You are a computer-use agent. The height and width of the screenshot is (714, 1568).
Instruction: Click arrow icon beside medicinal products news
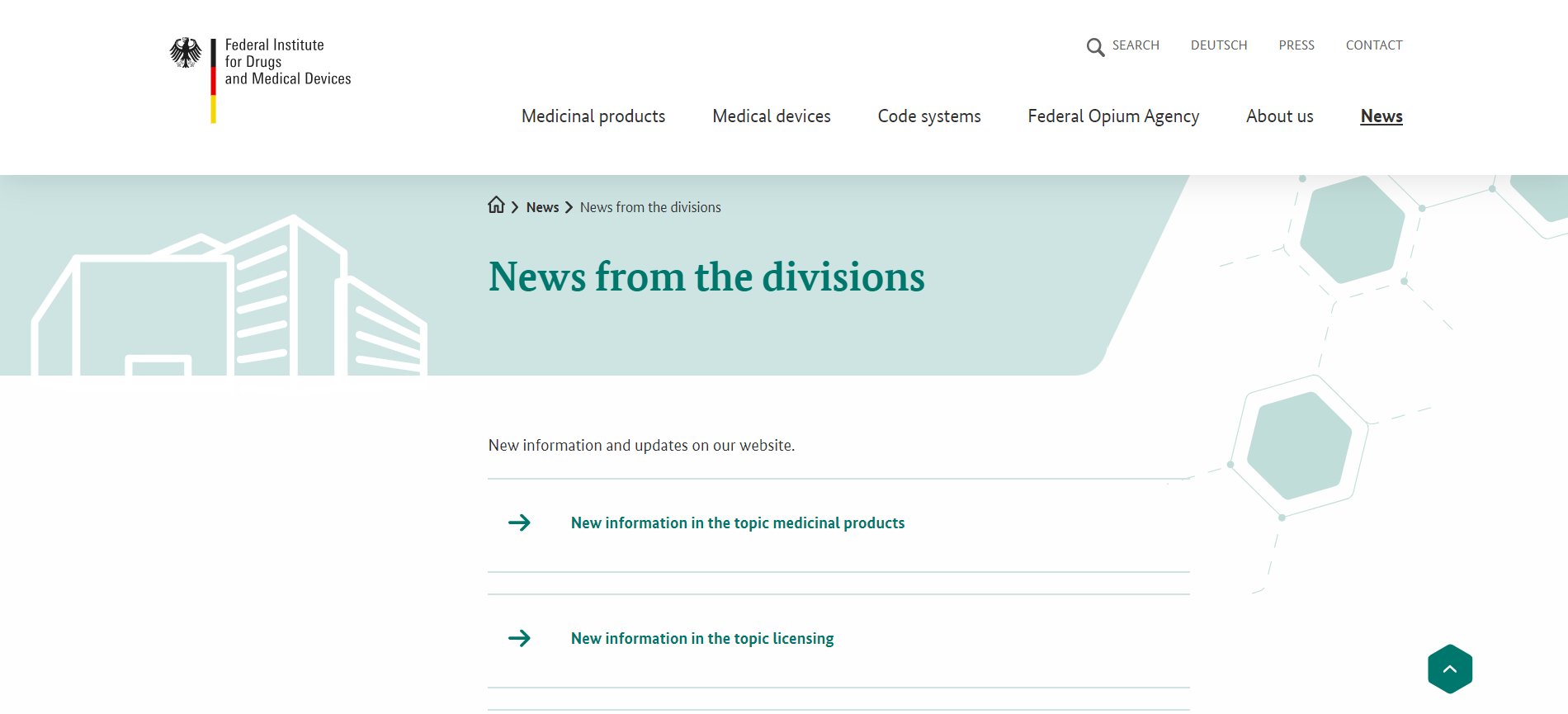(x=519, y=522)
